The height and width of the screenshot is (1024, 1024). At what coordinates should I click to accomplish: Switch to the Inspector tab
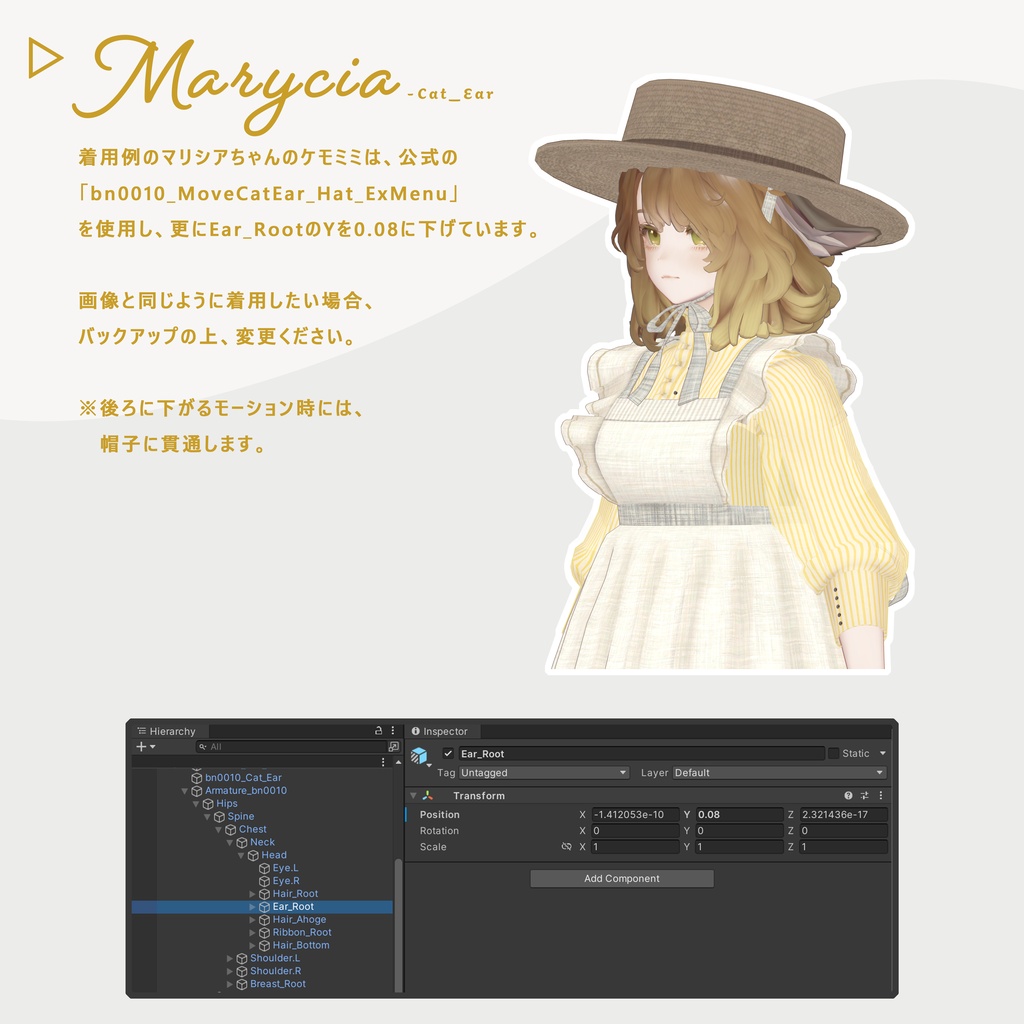442,731
